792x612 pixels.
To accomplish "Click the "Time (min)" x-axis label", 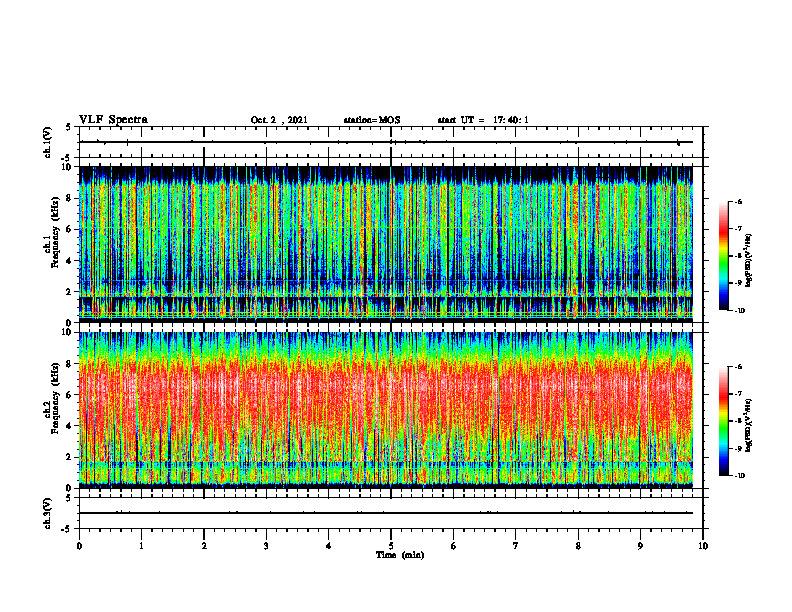I will (x=400, y=555).
